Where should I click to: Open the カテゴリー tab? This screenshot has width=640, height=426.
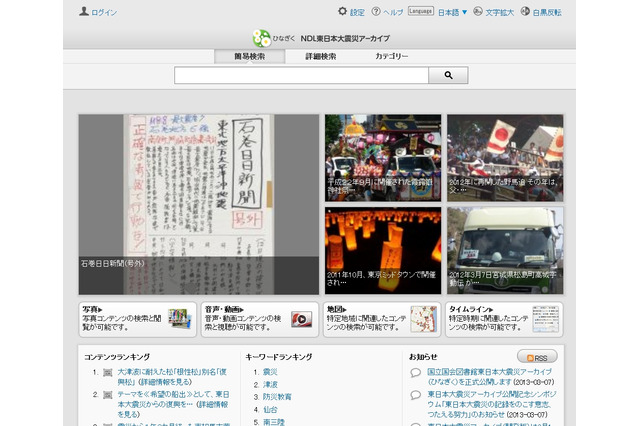(391, 56)
